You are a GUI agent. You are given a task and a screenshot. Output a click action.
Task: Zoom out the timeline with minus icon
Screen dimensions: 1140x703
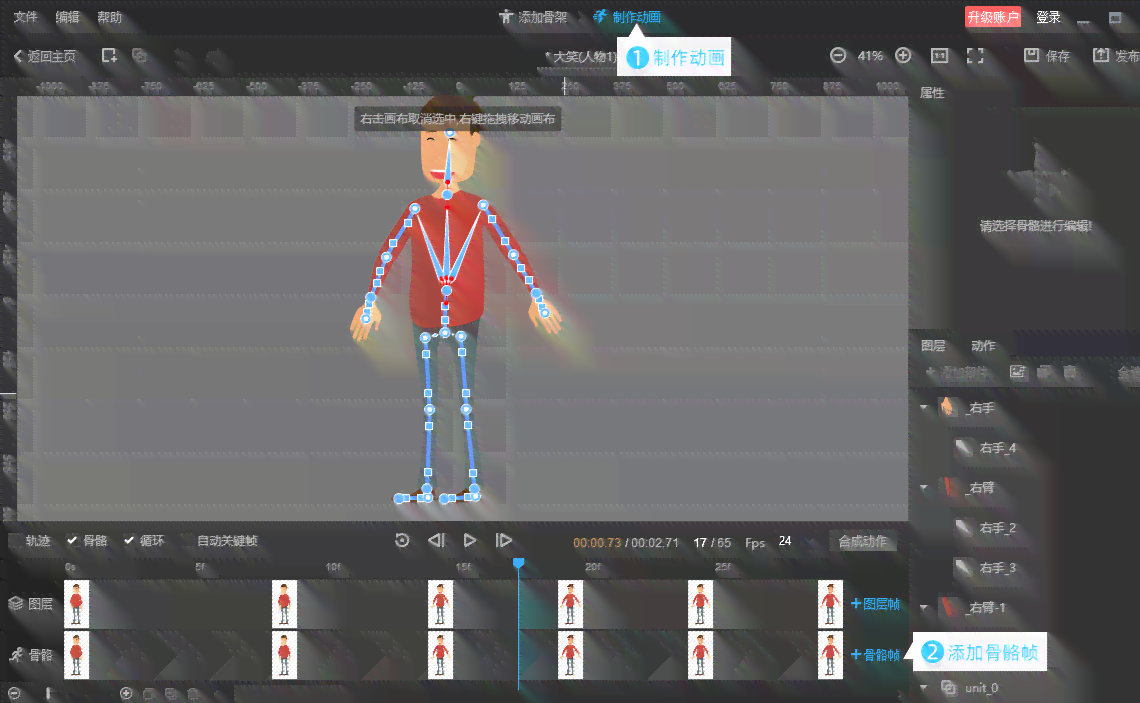[x=14, y=694]
